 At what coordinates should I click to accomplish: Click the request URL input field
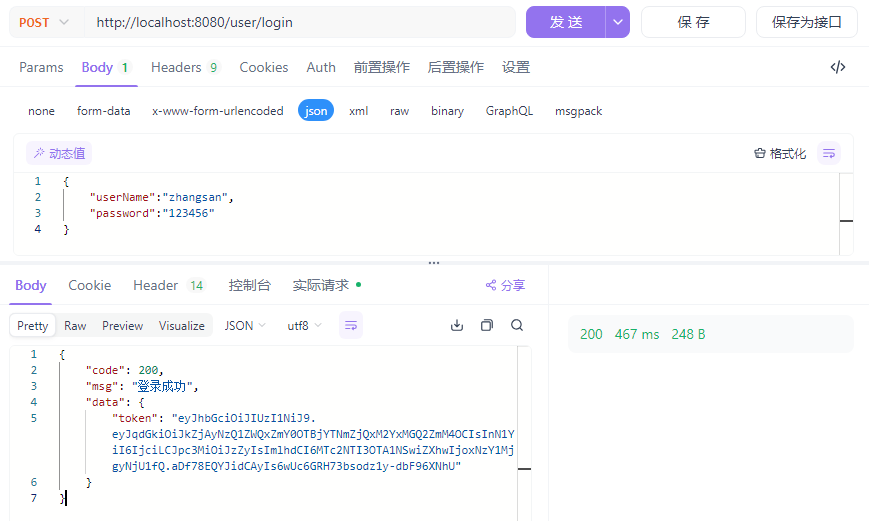point(300,22)
